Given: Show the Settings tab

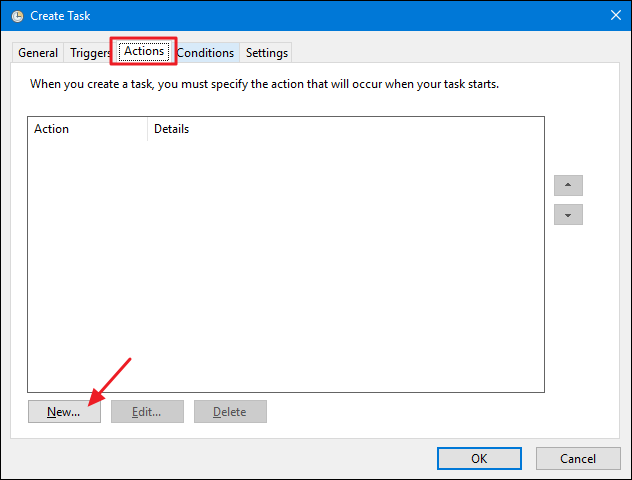Looking at the screenshot, I should point(266,53).
